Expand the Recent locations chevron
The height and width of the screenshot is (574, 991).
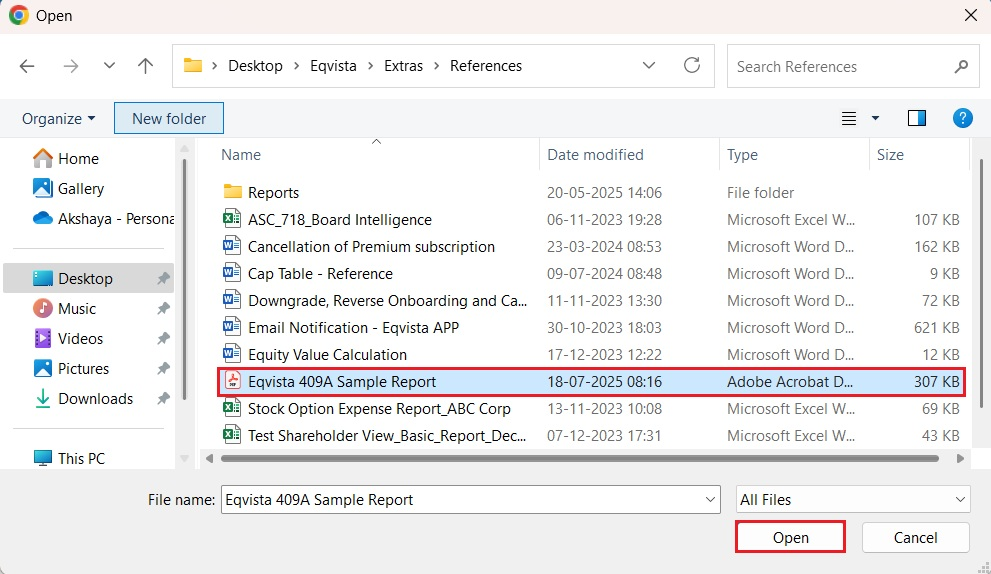coord(109,66)
